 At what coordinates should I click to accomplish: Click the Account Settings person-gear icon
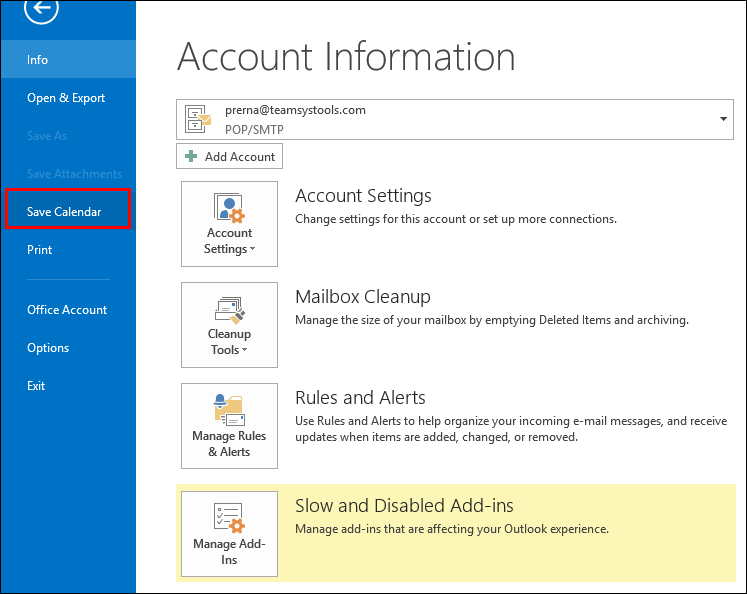click(229, 208)
